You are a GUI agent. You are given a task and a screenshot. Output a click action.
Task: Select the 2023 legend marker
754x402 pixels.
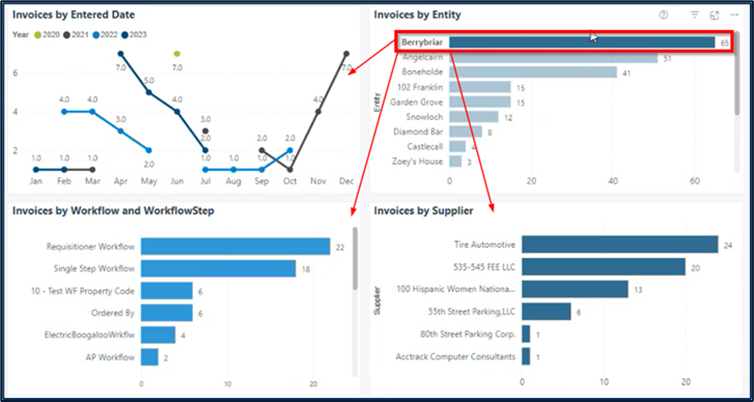pyautogui.click(x=126, y=35)
